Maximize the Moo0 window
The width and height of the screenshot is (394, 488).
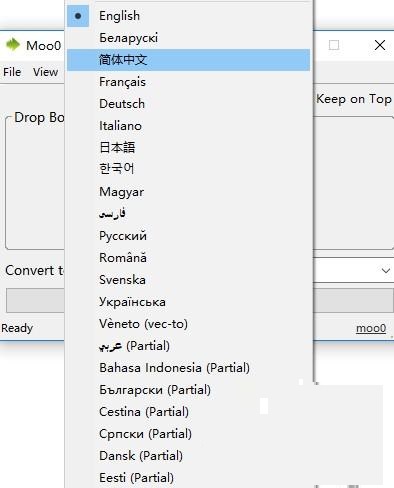[x=334, y=45]
